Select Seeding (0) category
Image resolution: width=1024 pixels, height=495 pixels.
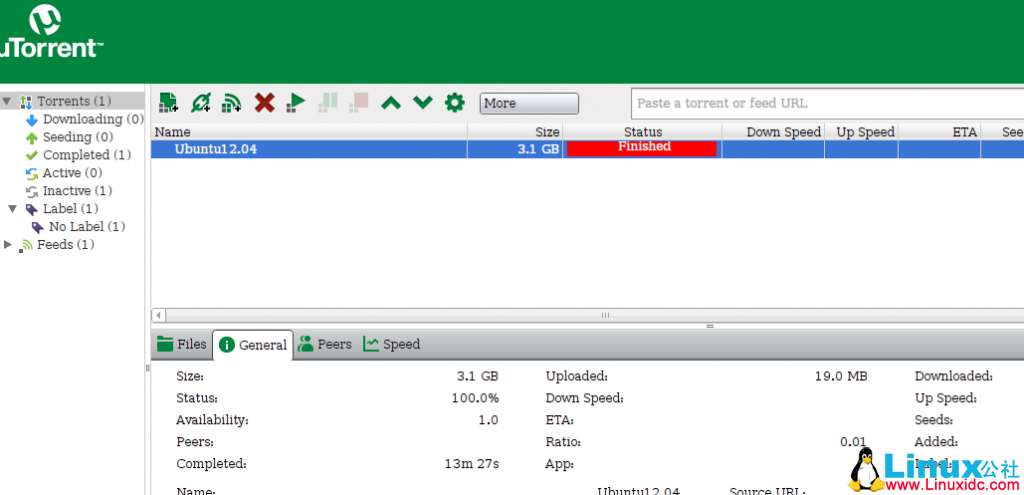[78, 137]
